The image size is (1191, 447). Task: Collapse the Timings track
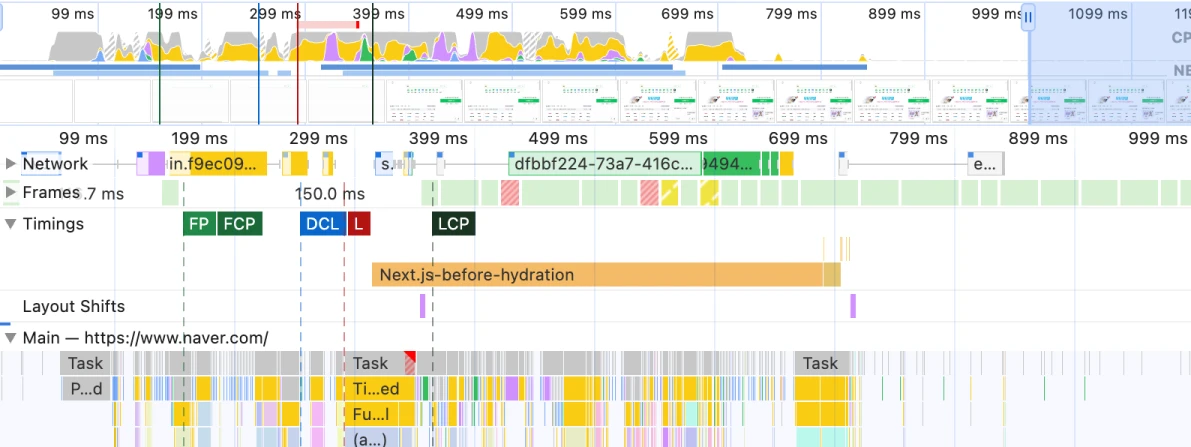(11, 224)
